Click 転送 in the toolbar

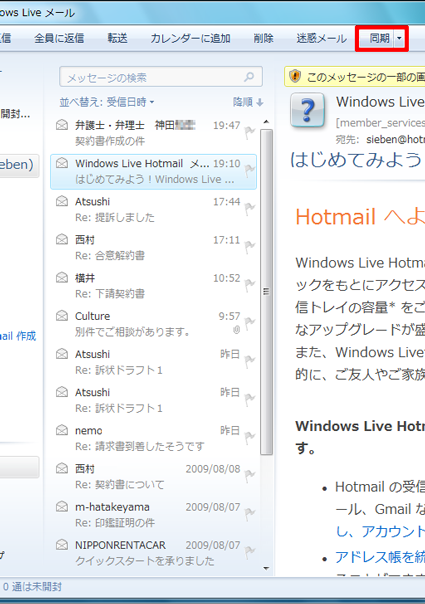point(118,38)
